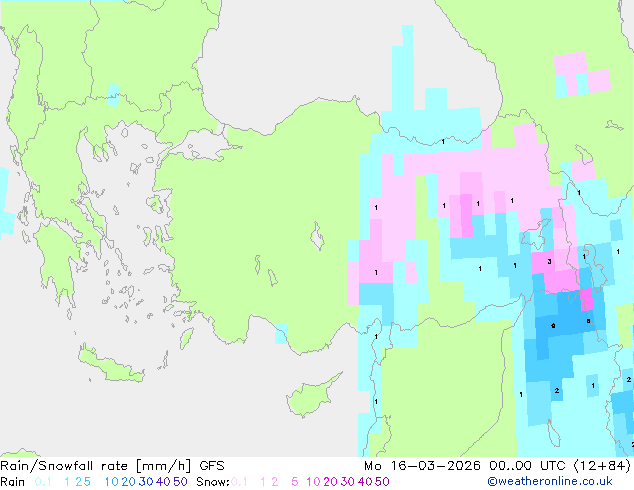634x490 pixels.
Task: Pick the Rain legend value 50
Action: (180, 482)
